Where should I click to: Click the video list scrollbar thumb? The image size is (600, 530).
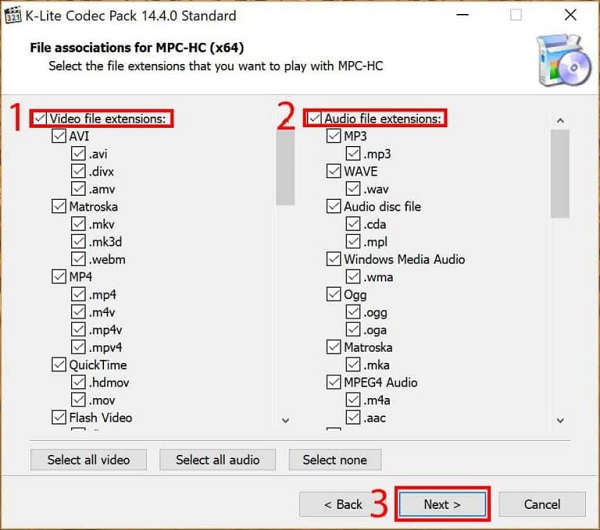coord(285,167)
